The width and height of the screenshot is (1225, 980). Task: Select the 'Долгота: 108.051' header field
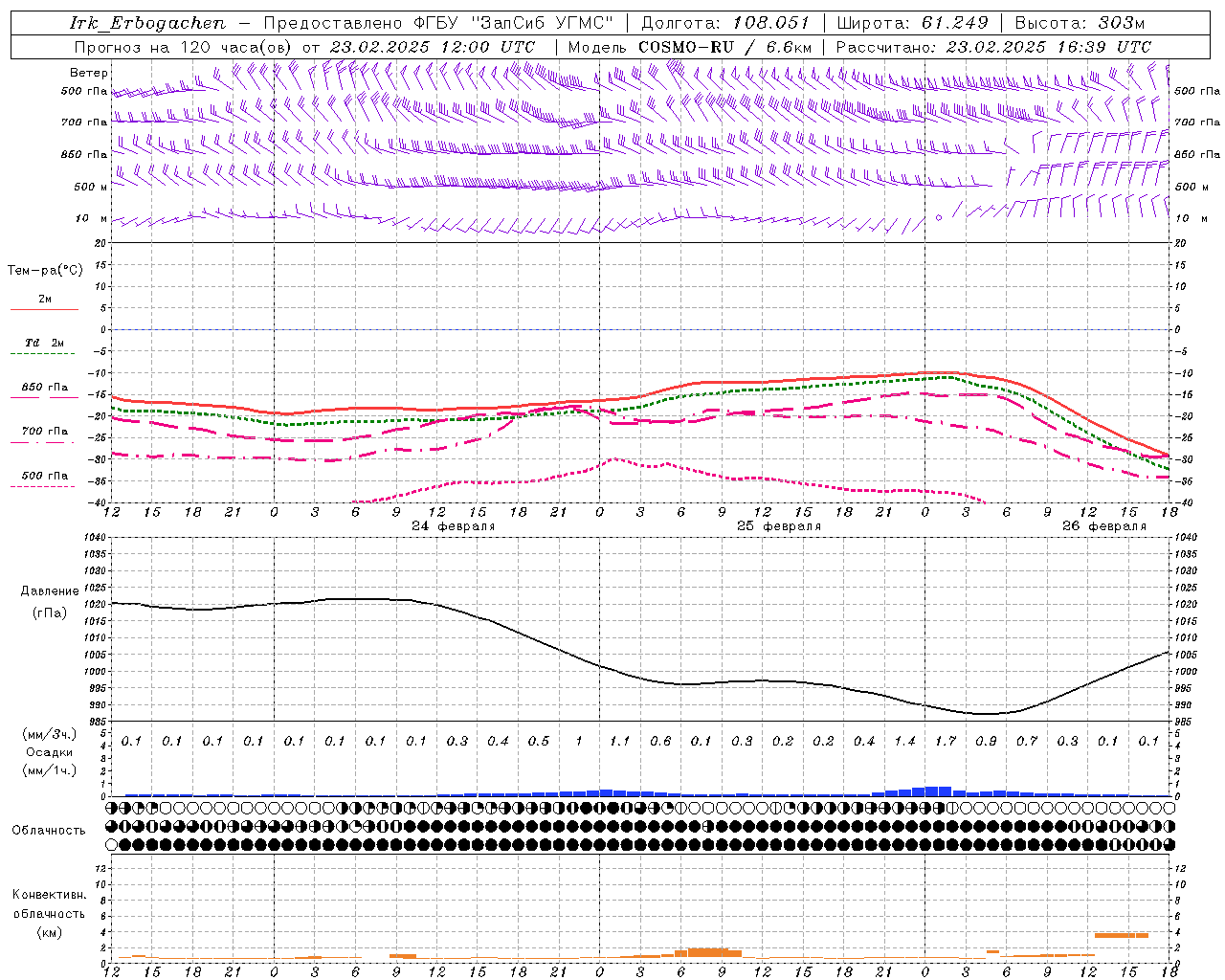click(725, 23)
